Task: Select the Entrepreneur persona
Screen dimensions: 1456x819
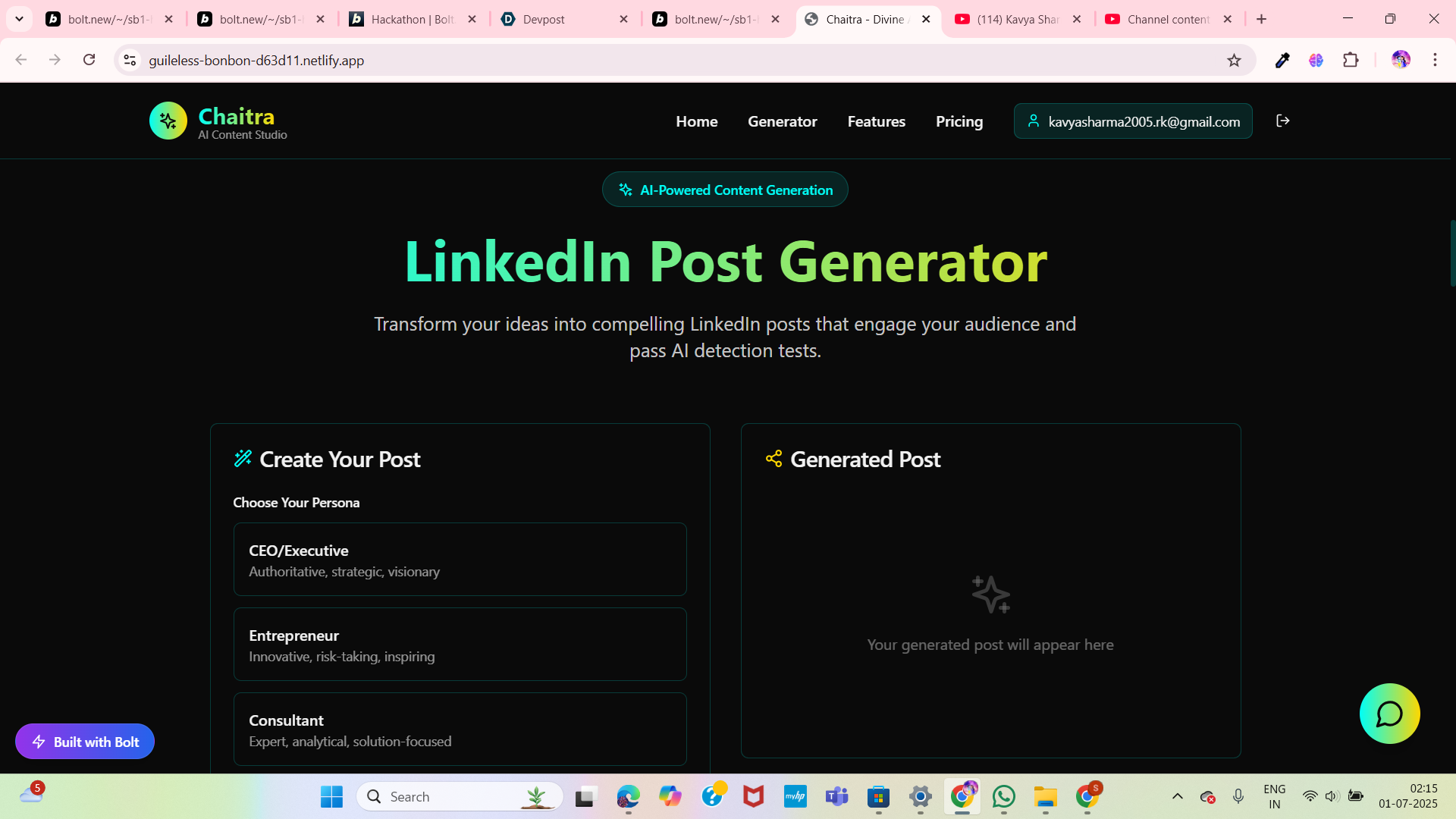Action: click(460, 645)
